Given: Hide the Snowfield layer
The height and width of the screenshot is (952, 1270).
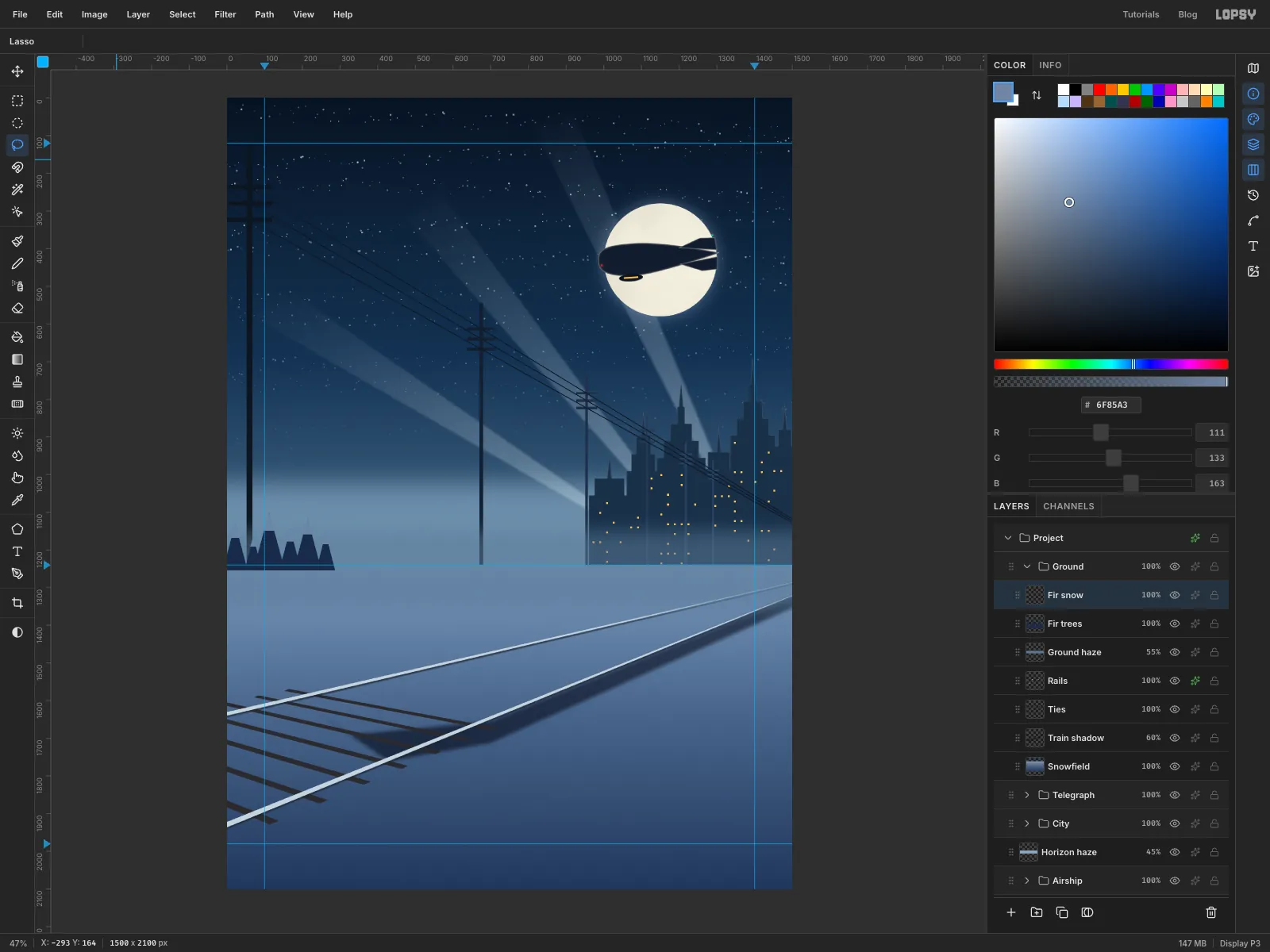Looking at the screenshot, I should tap(1175, 766).
